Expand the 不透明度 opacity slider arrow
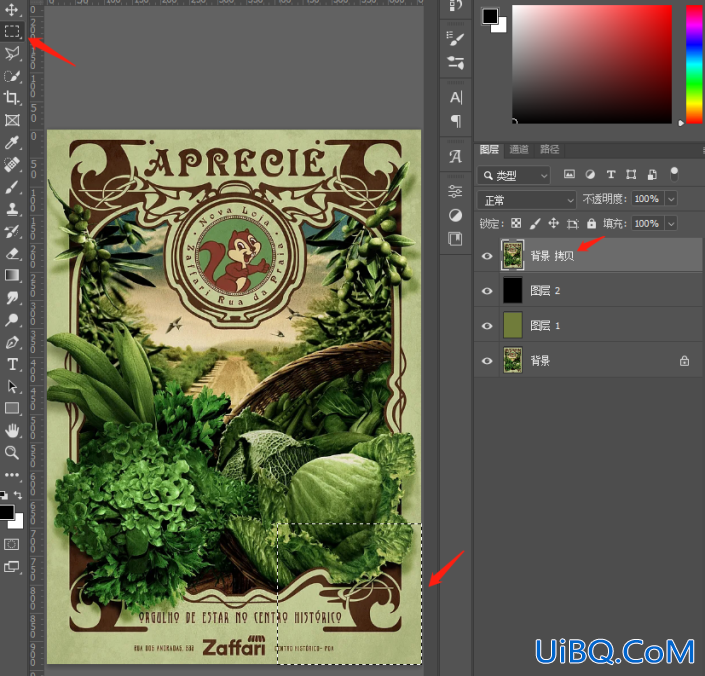 pyautogui.click(x=671, y=199)
